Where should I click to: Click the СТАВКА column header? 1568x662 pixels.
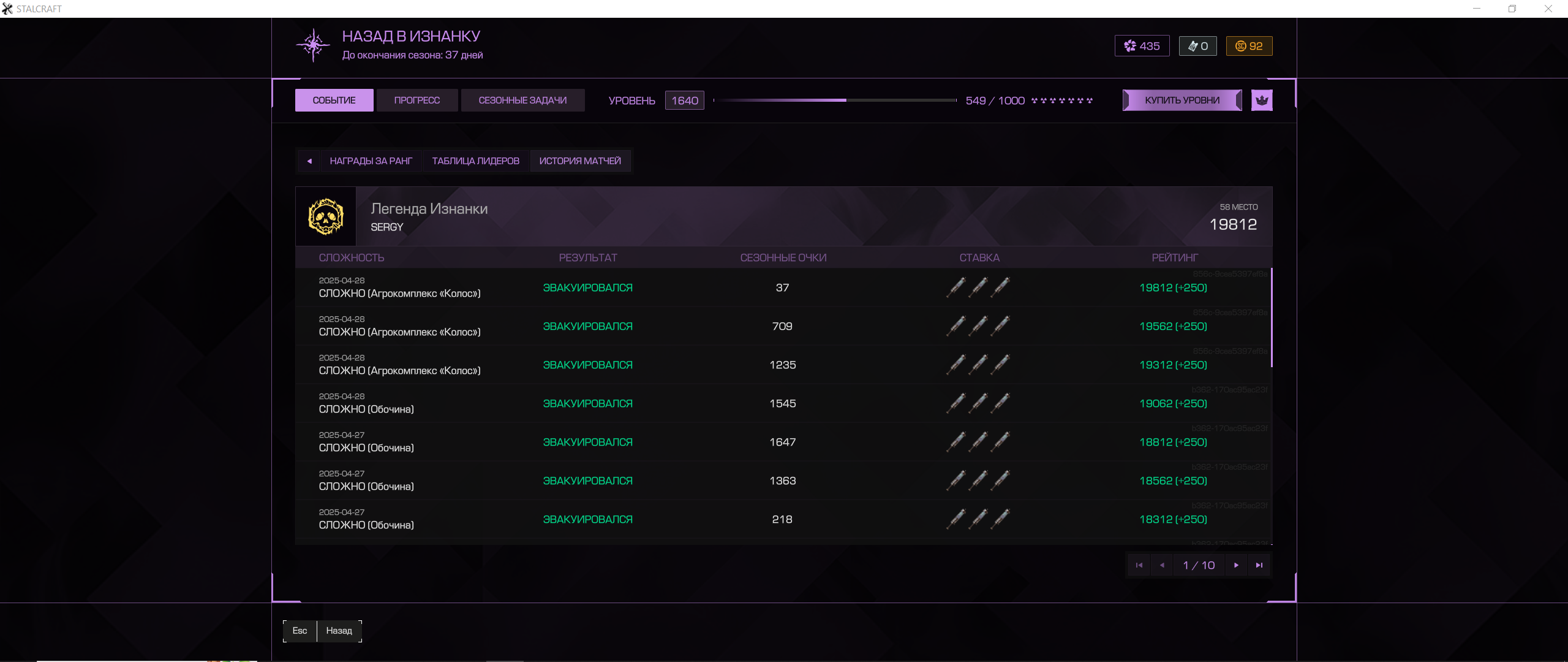979,257
